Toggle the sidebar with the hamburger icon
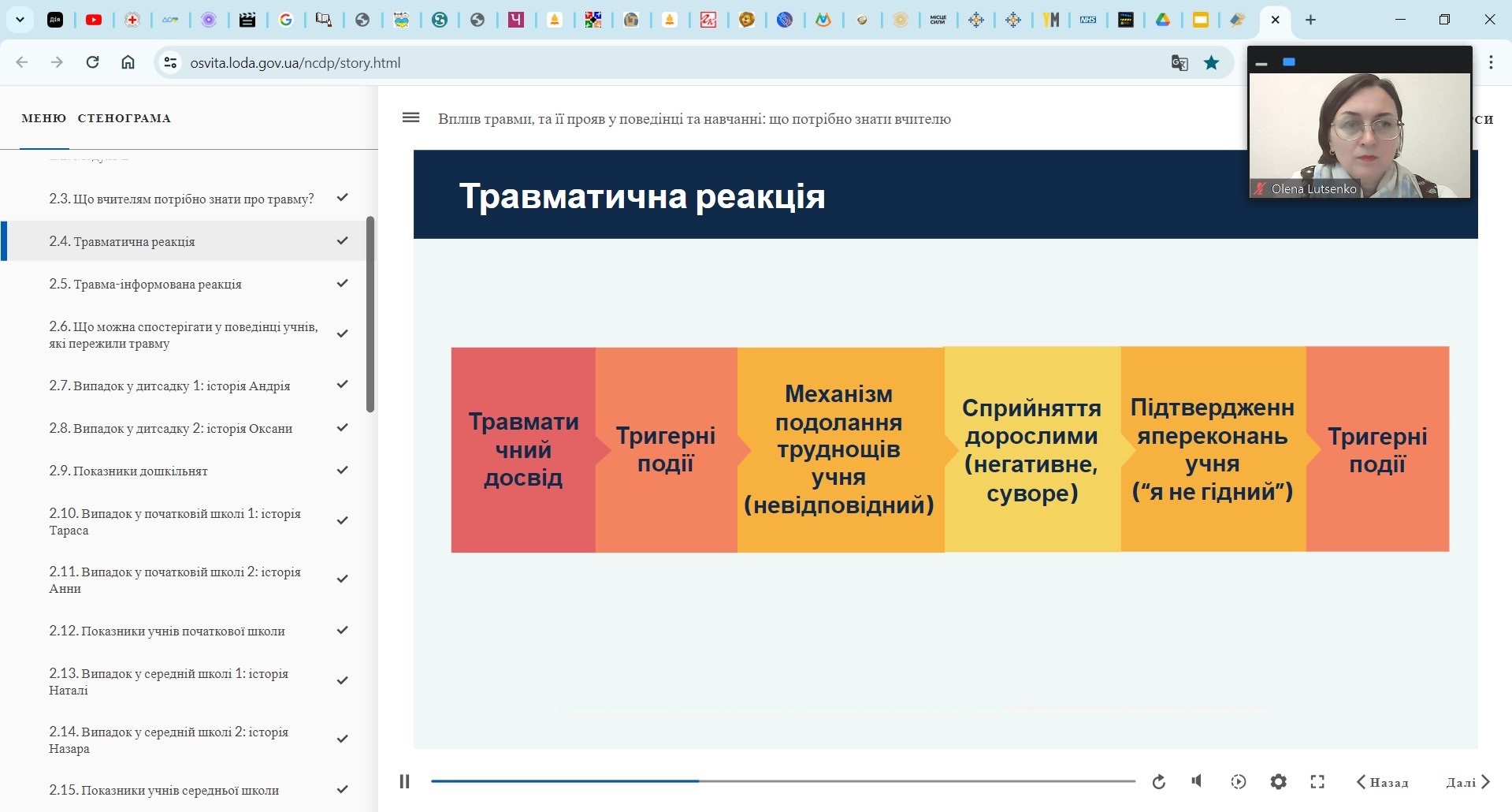The image size is (1512, 812). point(411,118)
